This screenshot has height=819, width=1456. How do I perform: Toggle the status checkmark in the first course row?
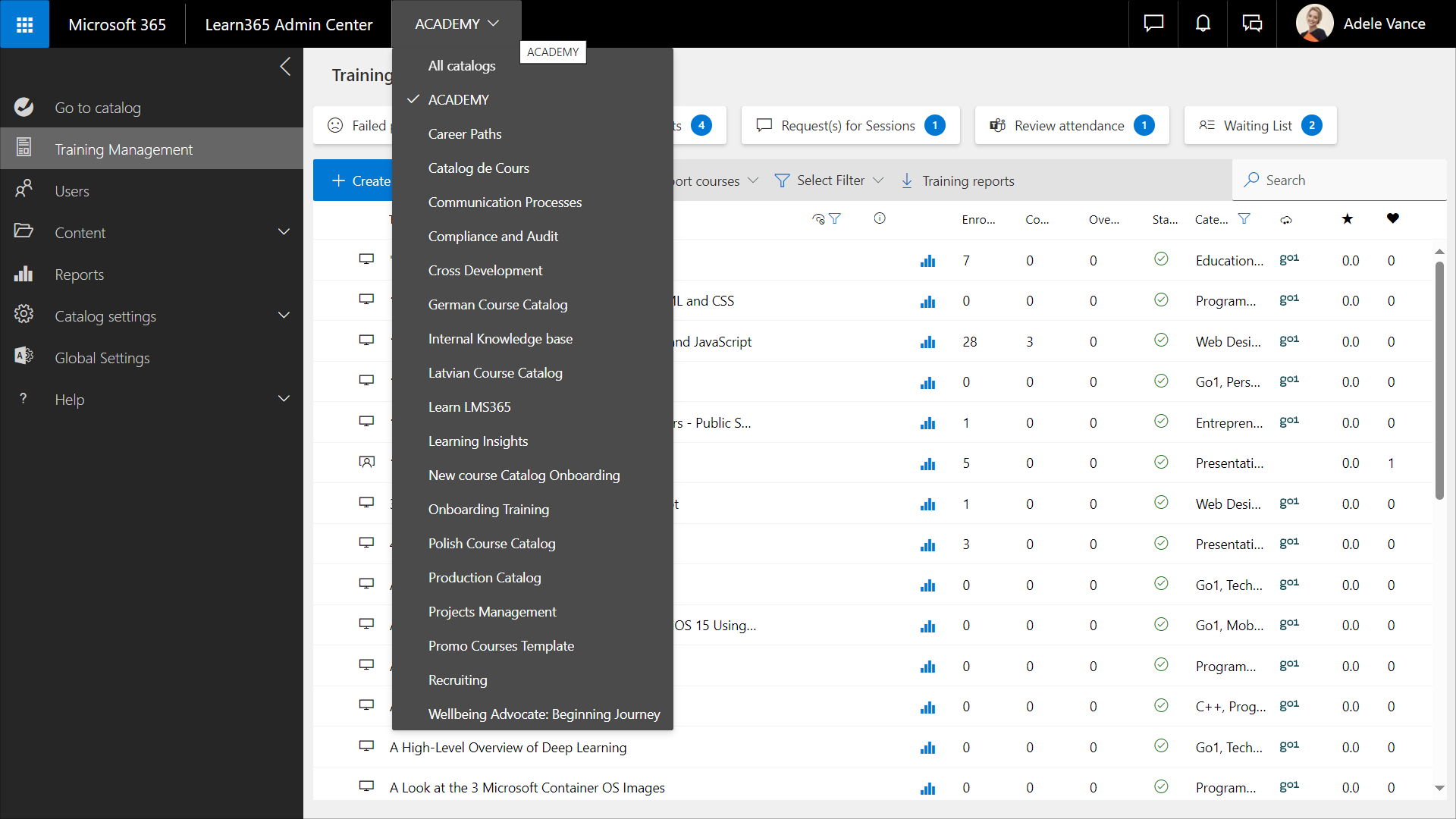1160,259
